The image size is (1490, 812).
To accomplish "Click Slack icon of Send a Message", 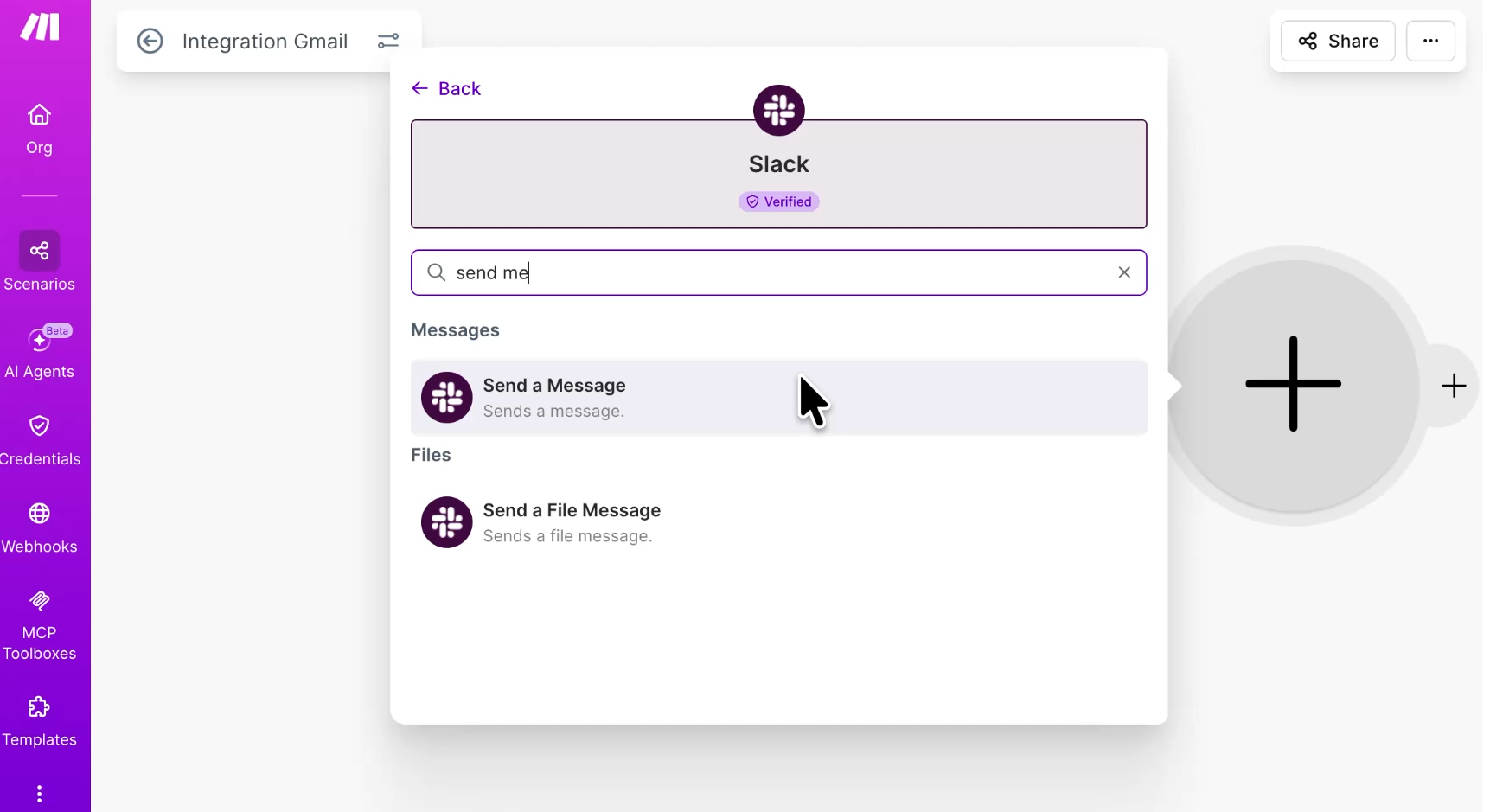I will point(446,398).
